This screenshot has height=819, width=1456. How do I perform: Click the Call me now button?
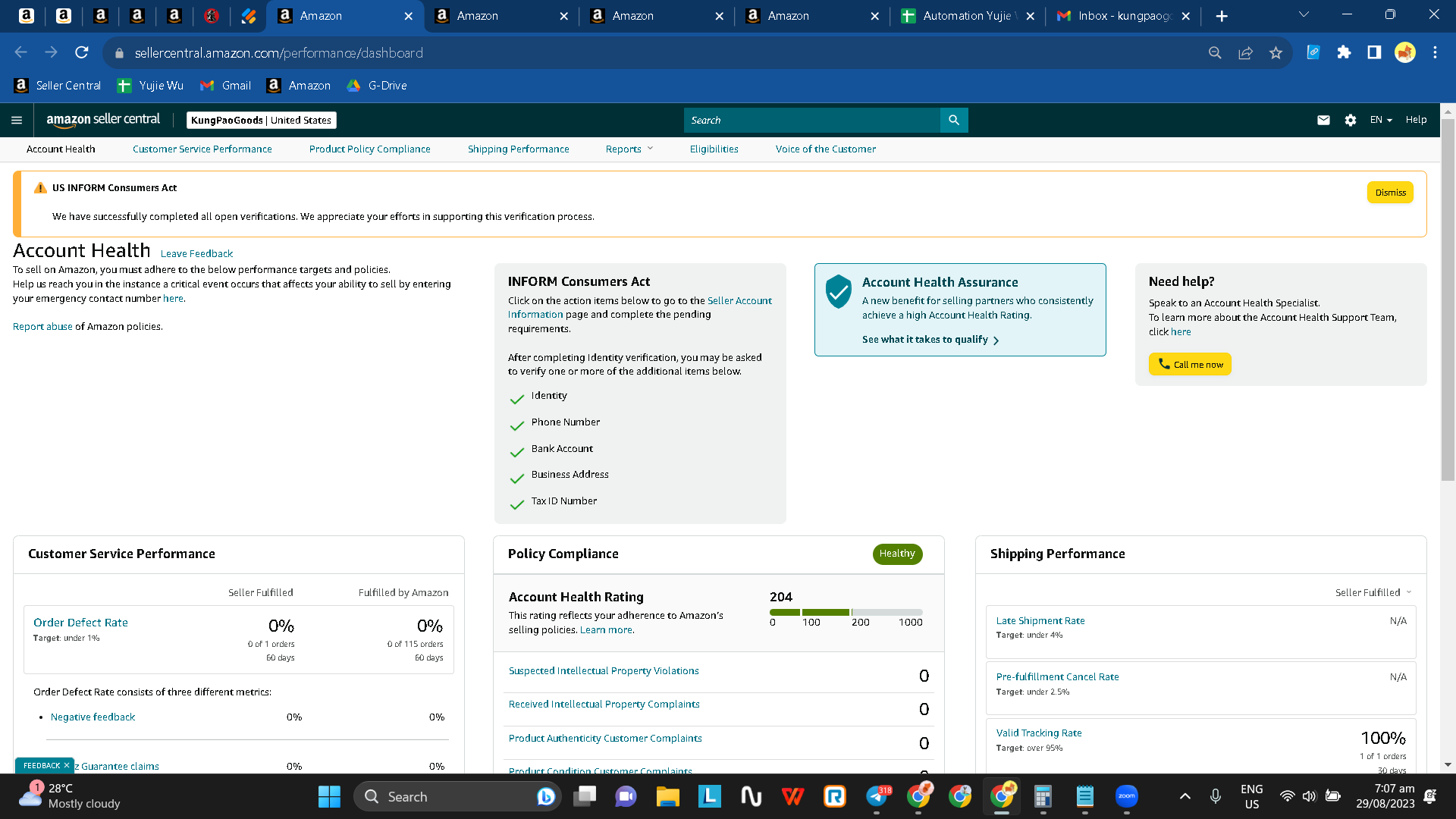click(1190, 364)
